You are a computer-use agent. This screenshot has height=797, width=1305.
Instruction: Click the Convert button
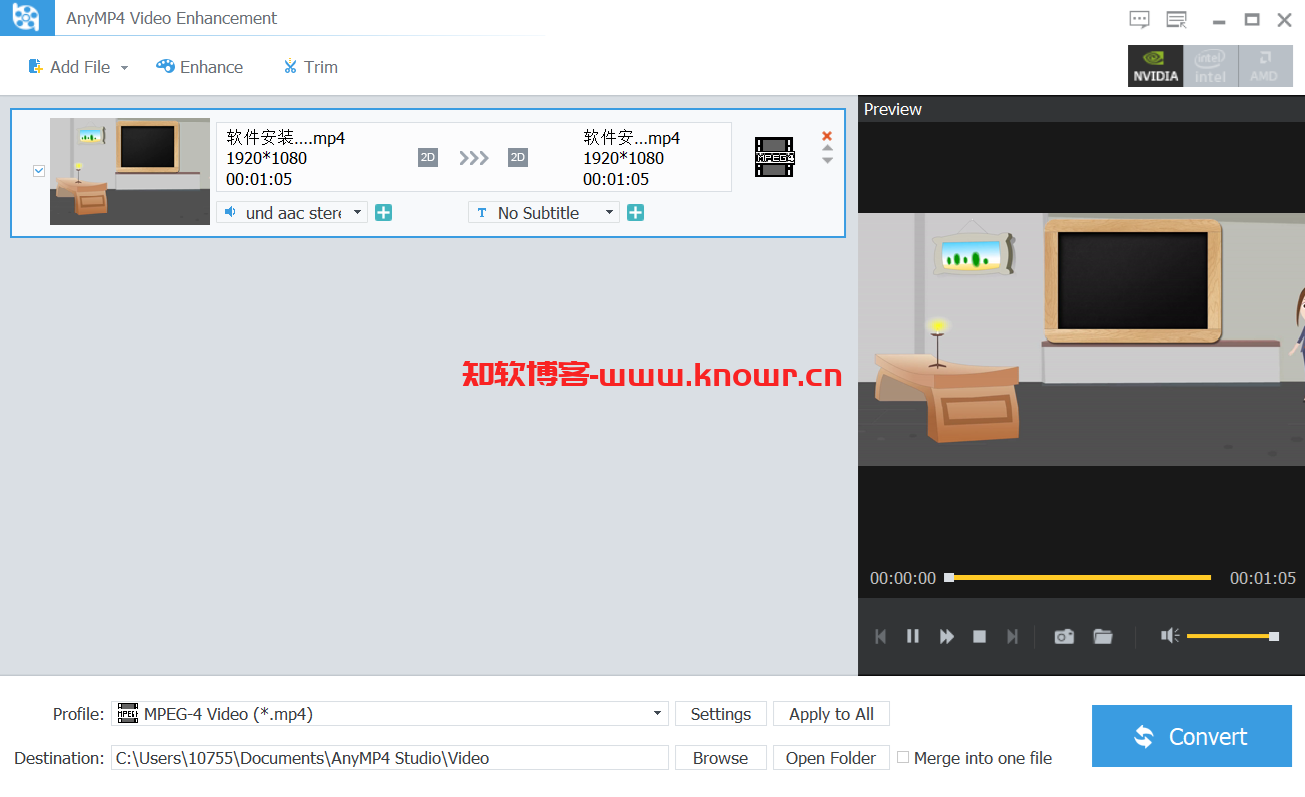tap(1192, 736)
